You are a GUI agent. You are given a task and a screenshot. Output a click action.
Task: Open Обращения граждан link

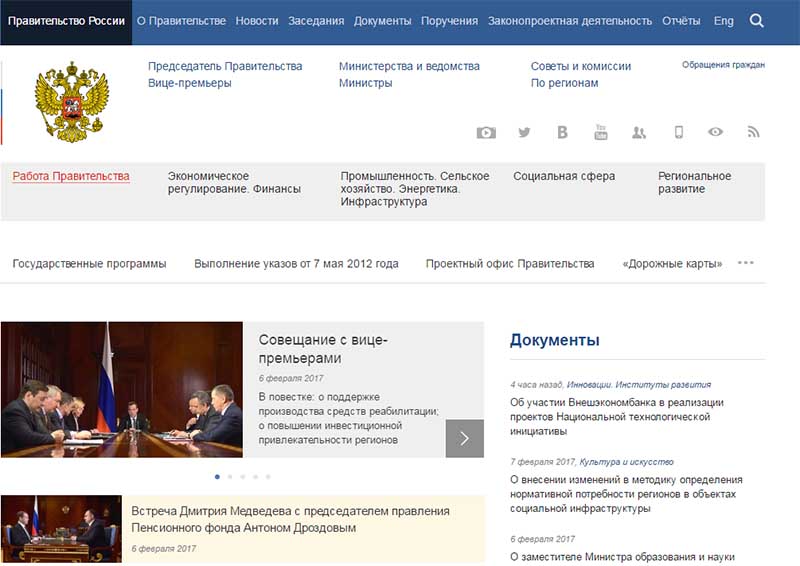point(723,65)
